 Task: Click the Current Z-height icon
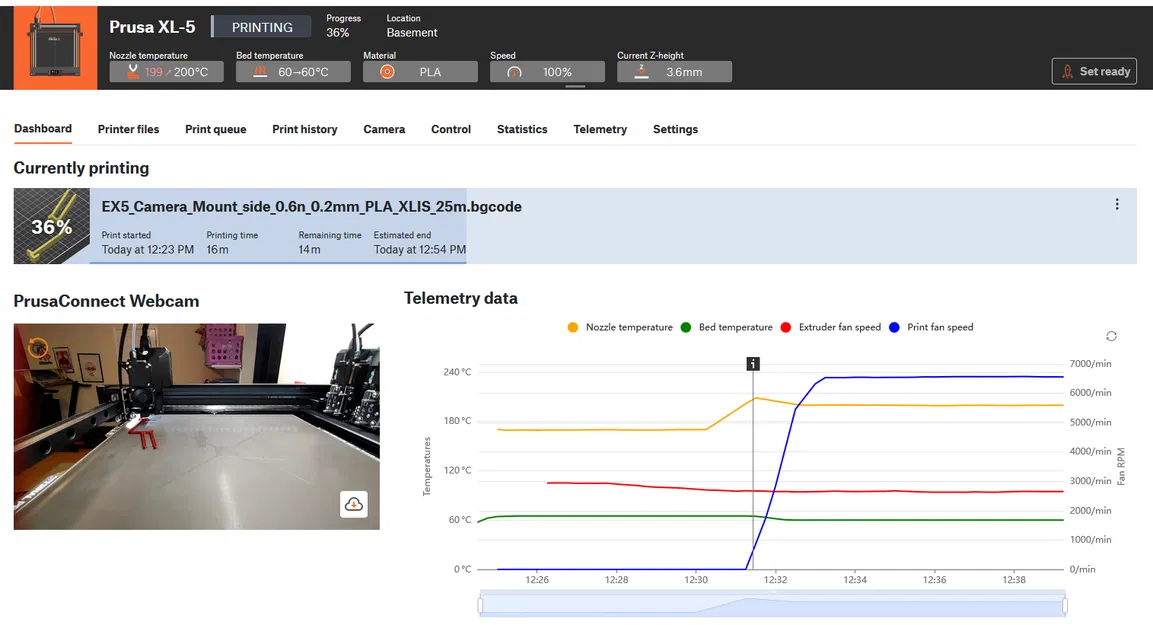[x=639, y=71]
